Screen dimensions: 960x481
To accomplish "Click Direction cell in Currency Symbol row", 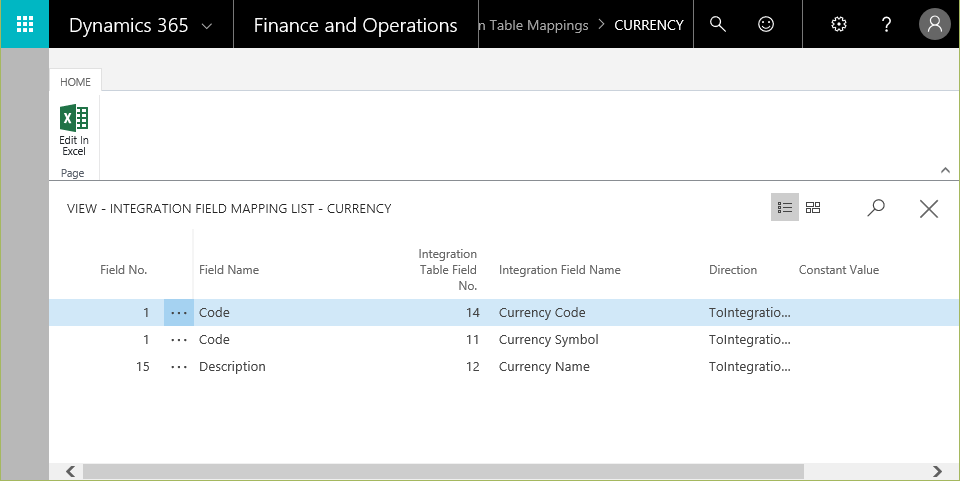I will [x=749, y=340].
